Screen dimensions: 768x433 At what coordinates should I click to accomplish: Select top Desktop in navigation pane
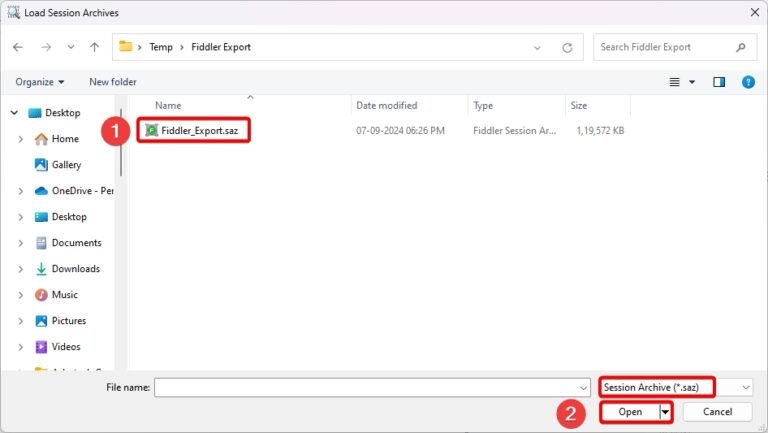63,113
